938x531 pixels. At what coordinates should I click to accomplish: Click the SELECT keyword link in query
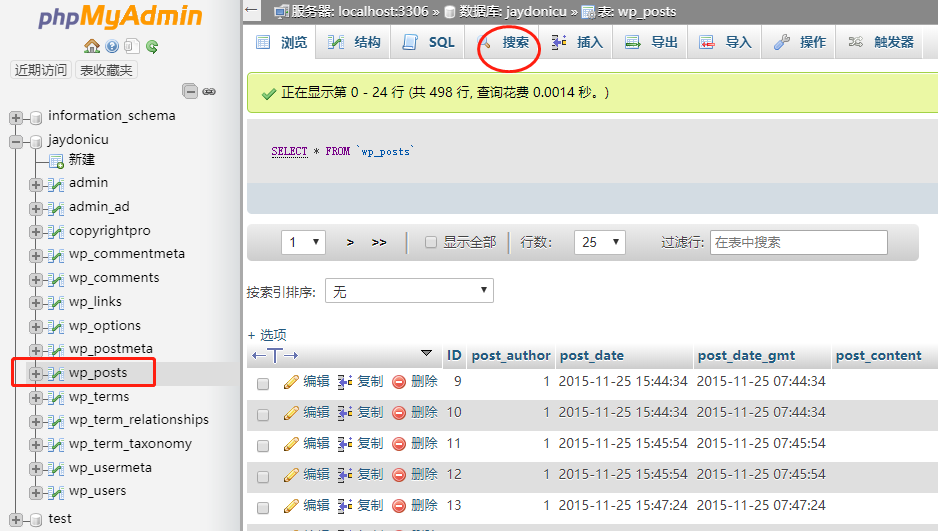click(289, 151)
